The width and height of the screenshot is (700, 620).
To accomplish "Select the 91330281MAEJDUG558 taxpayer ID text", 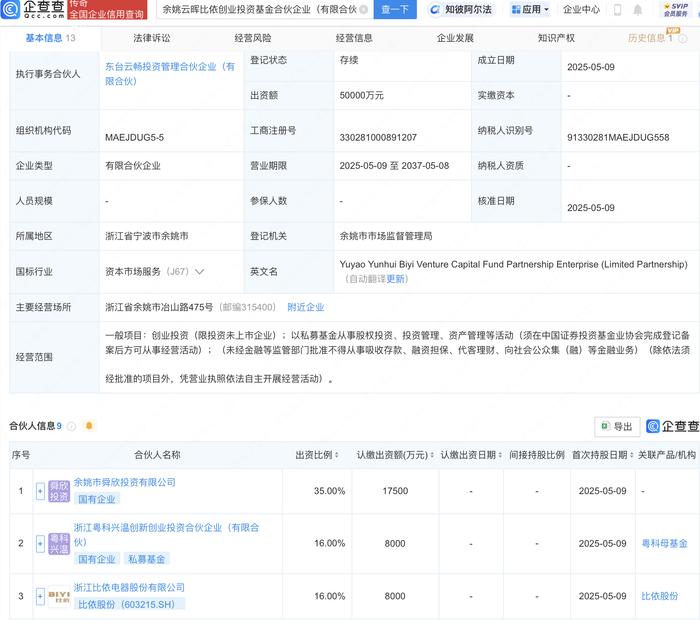I will coord(618,137).
